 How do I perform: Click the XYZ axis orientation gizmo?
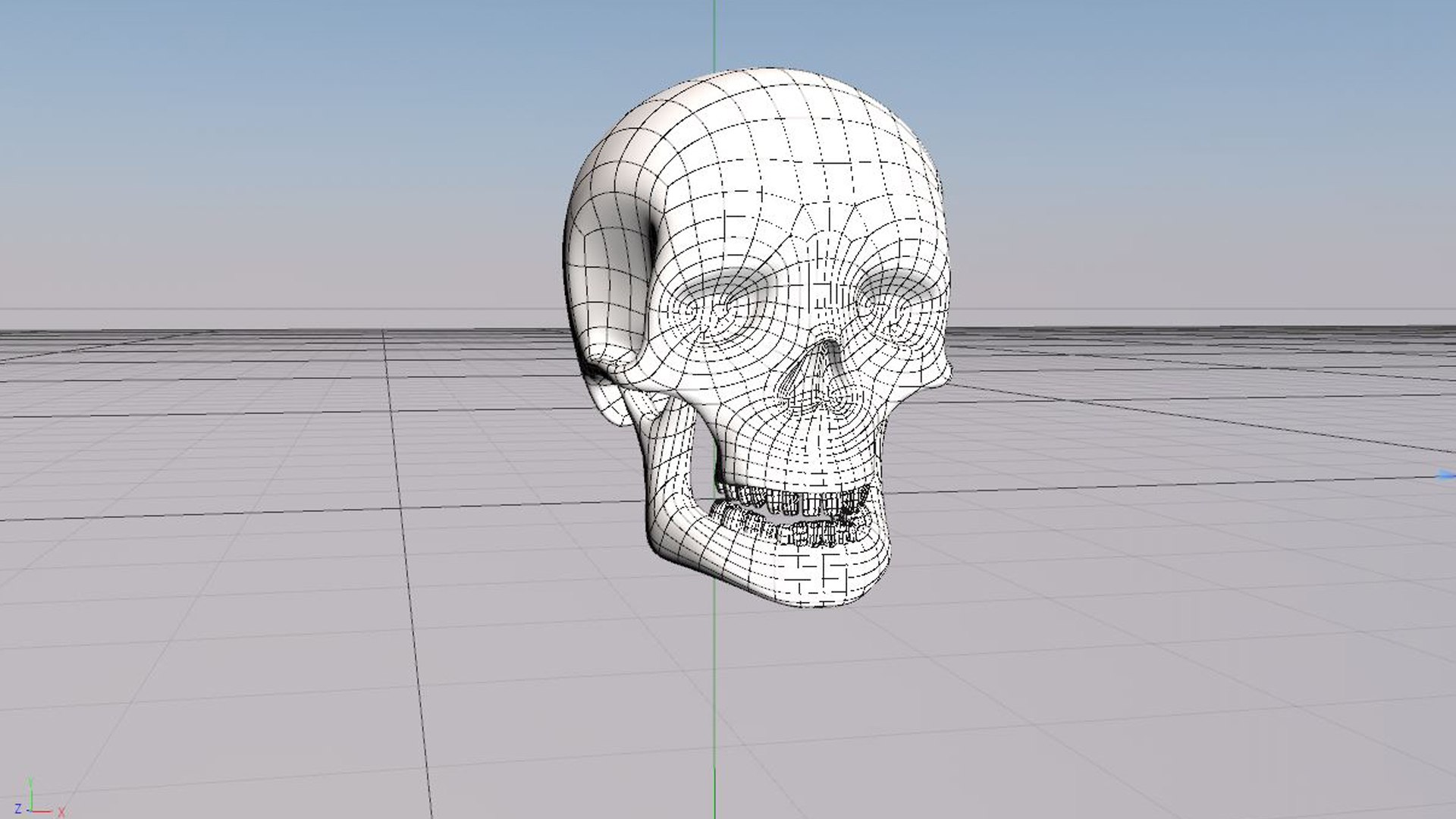(39, 798)
